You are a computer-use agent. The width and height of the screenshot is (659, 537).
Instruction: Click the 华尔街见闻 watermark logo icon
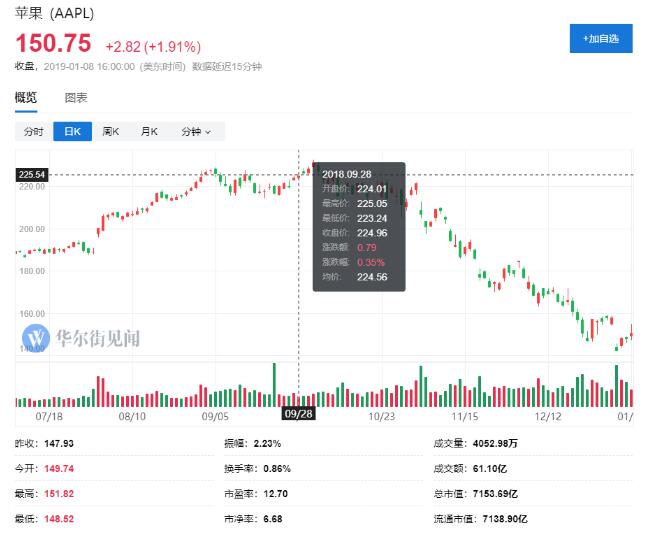(36, 337)
